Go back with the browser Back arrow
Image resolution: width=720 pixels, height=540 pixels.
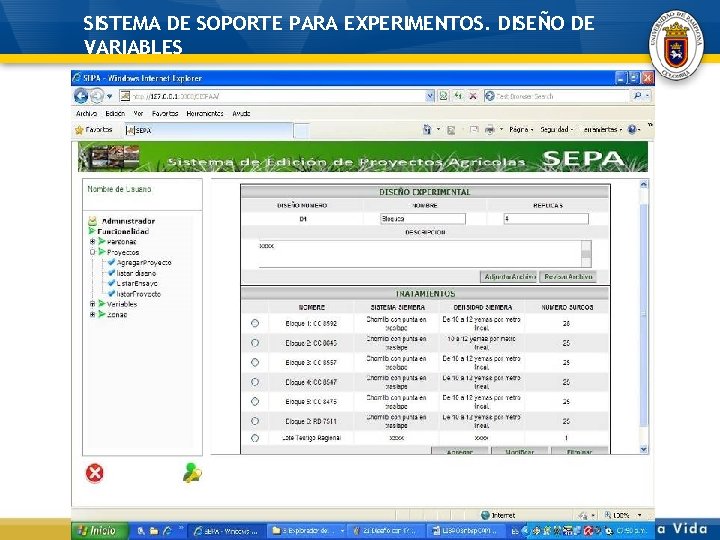(81, 96)
